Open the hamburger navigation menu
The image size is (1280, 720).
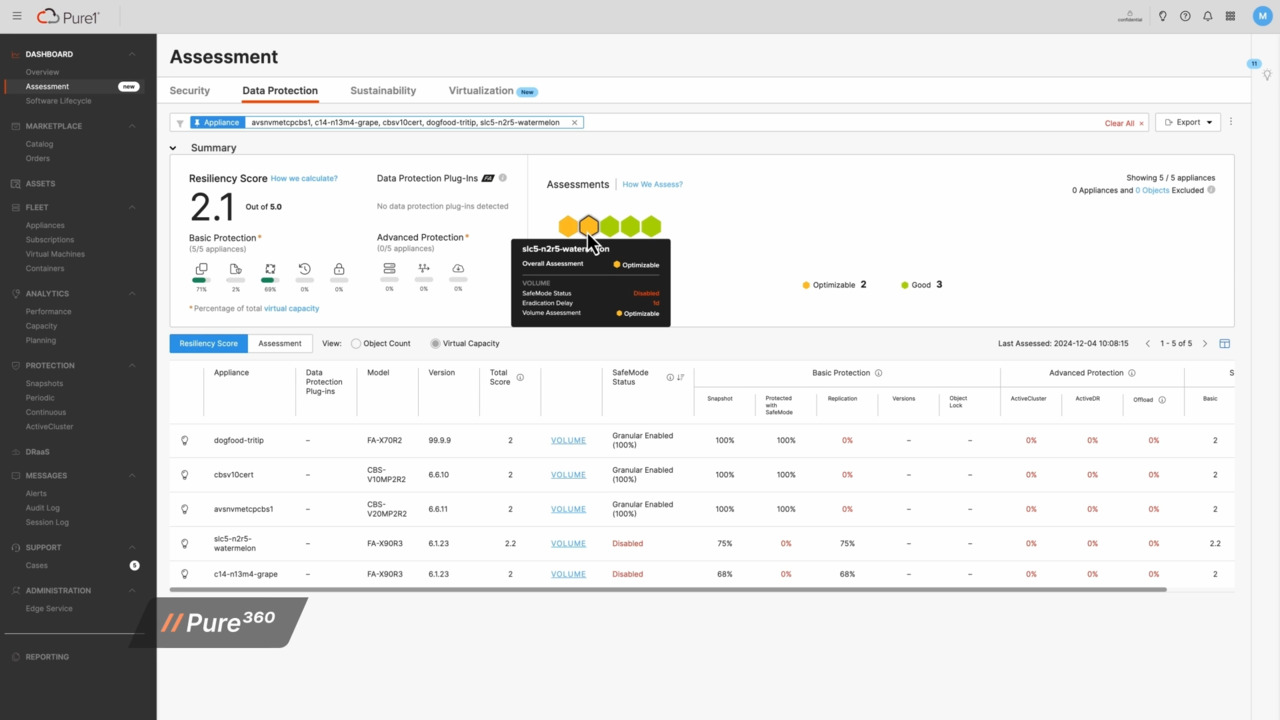17,16
